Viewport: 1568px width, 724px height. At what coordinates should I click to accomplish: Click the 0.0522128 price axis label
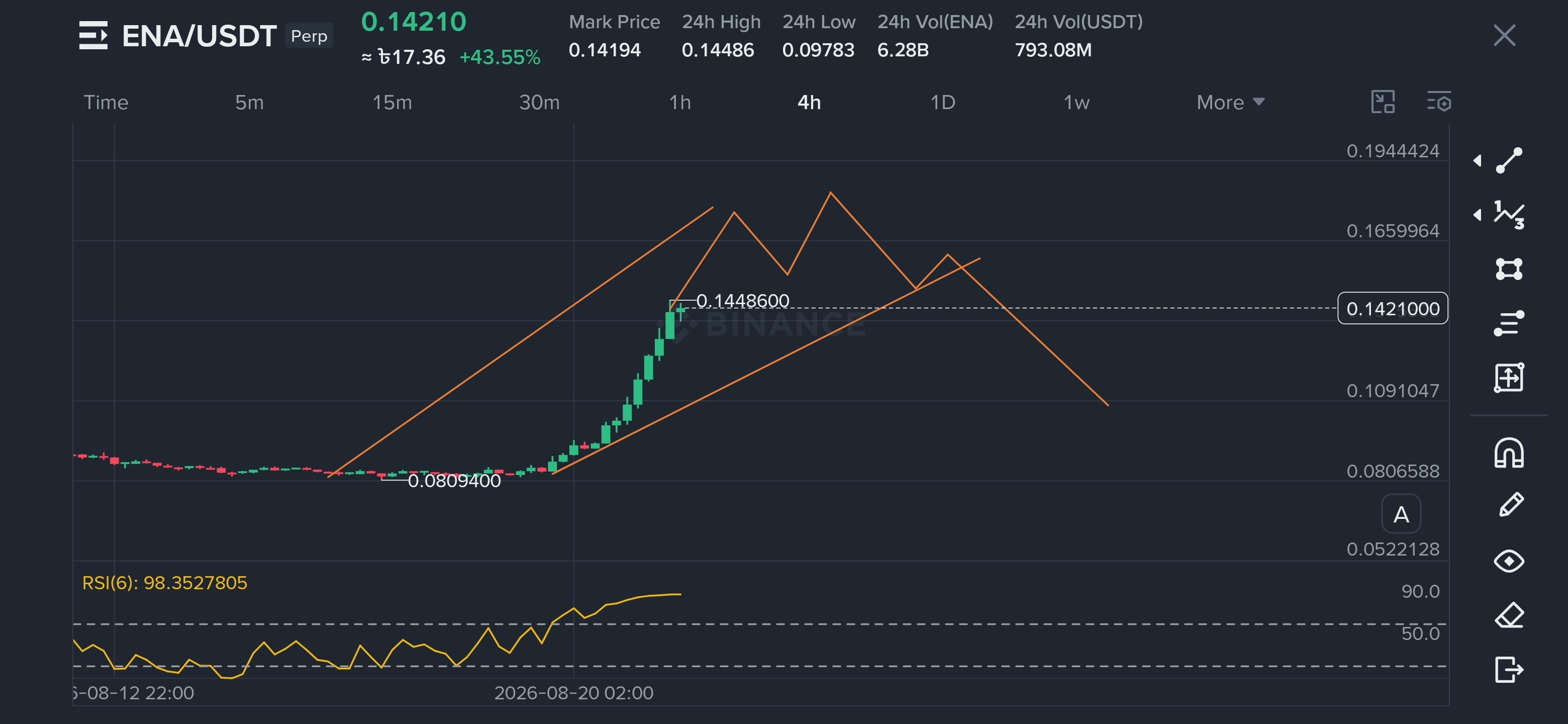point(1393,549)
